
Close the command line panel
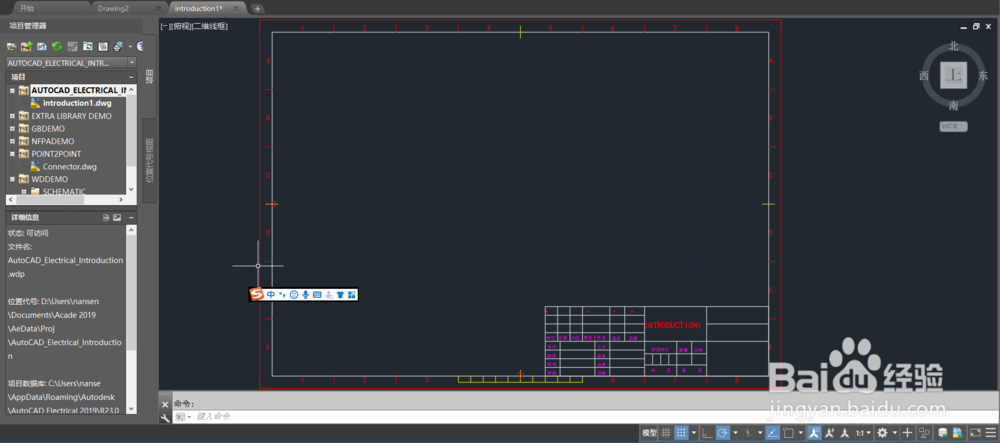[x=165, y=404]
